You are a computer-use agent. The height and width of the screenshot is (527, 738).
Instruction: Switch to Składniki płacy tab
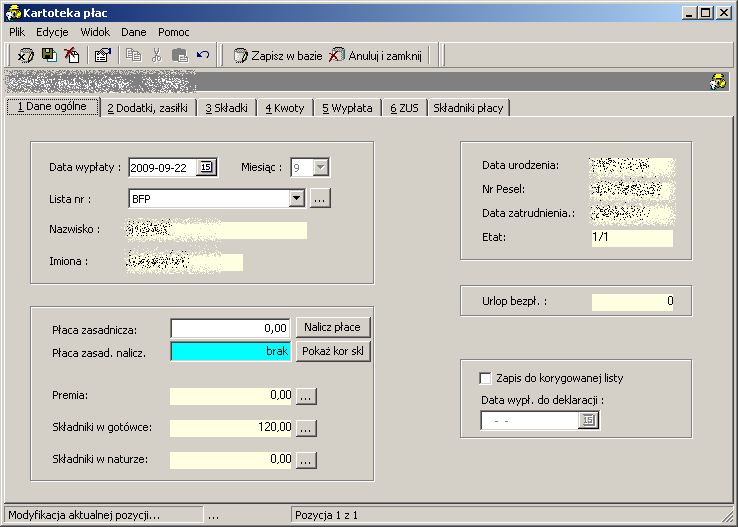[468, 108]
